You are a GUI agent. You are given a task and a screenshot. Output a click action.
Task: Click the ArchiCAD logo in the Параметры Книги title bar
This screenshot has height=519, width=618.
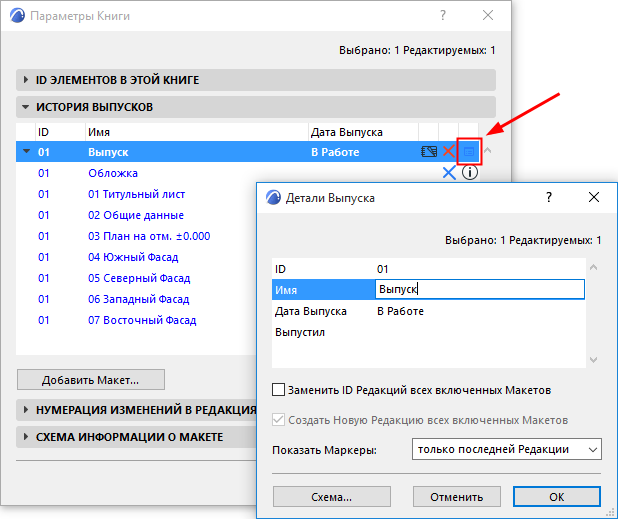[17, 16]
